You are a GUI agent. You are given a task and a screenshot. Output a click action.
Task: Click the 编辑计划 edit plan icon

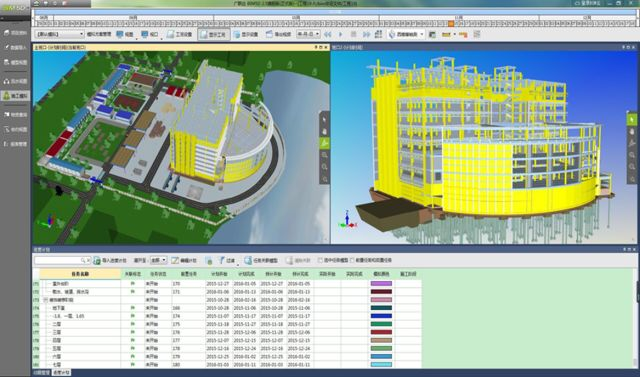coord(175,260)
